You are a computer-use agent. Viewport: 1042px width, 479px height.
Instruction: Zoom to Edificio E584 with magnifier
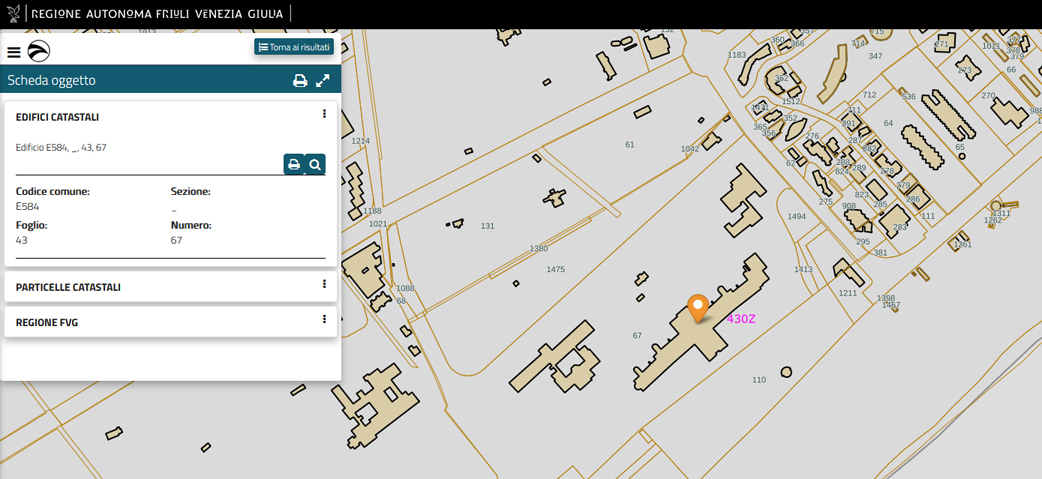(x=315, y=164)
